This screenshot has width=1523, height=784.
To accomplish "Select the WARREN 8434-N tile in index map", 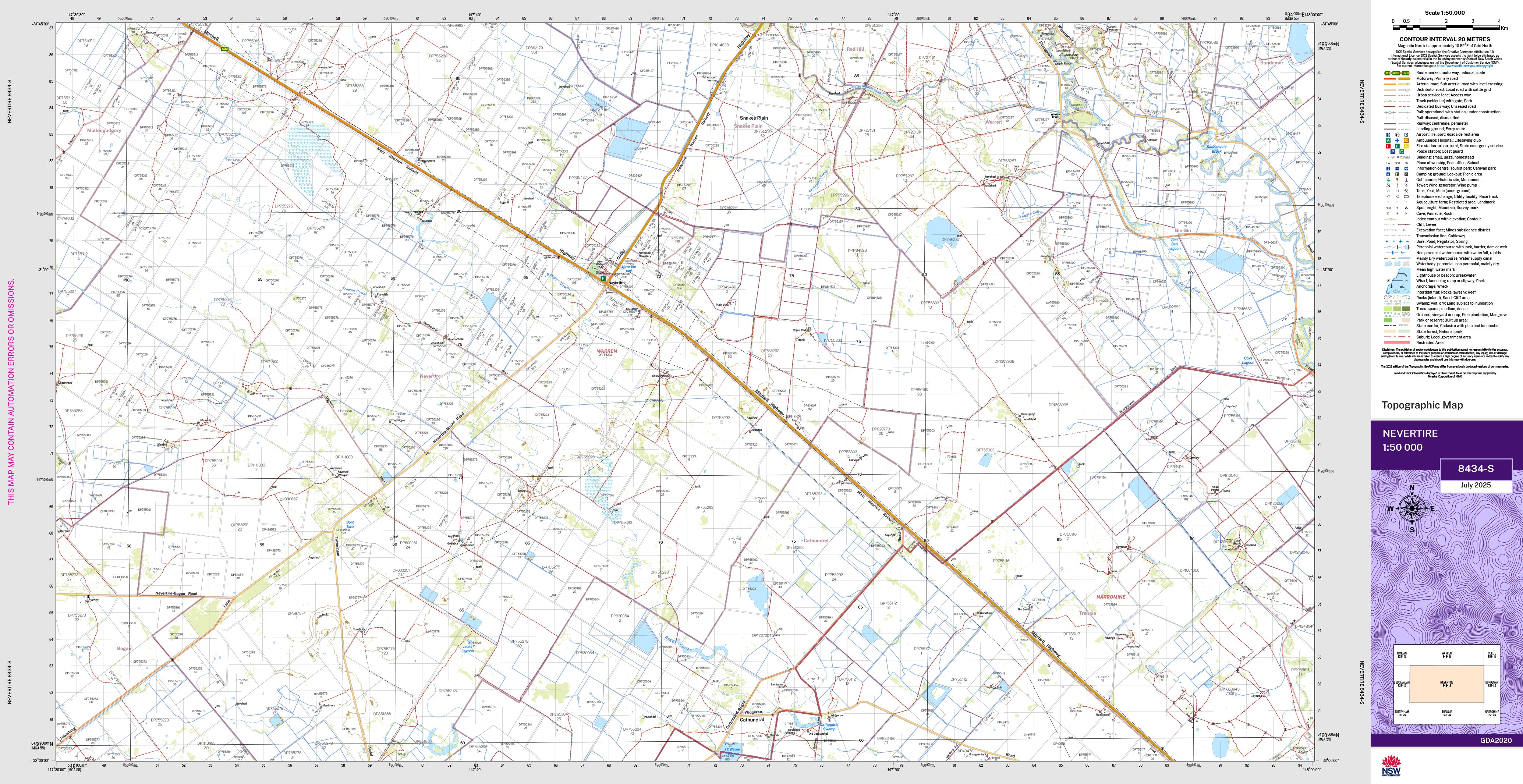I will point(1446,655).
